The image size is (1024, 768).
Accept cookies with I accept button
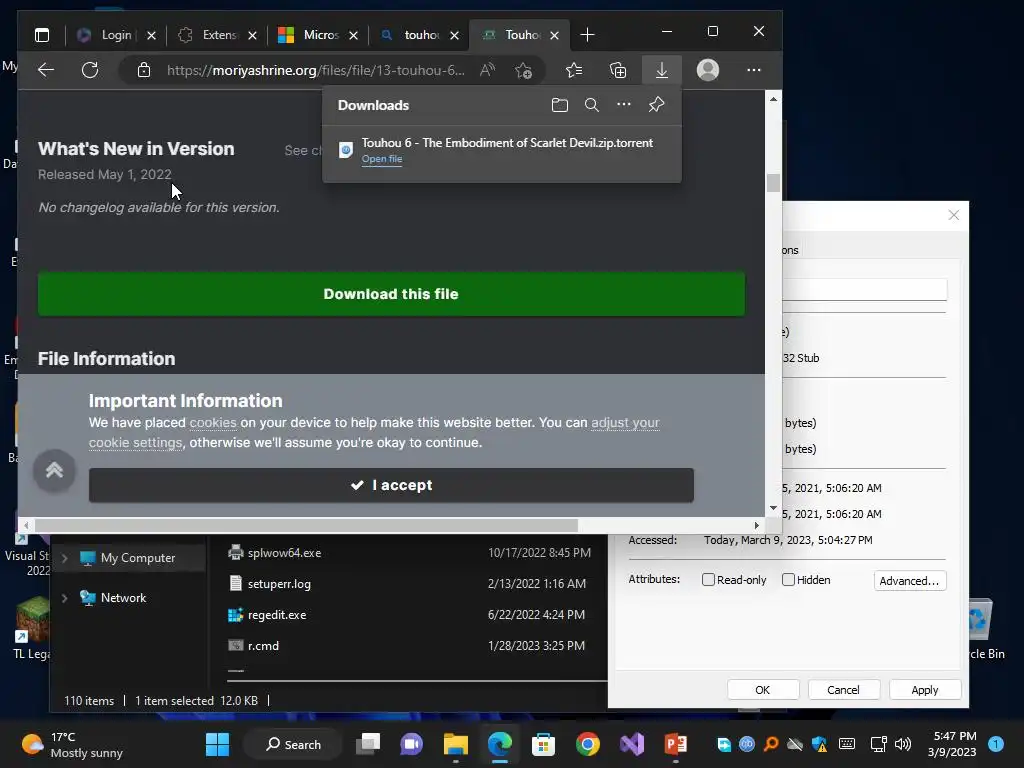pyautogui.click(x=391, y=485)
